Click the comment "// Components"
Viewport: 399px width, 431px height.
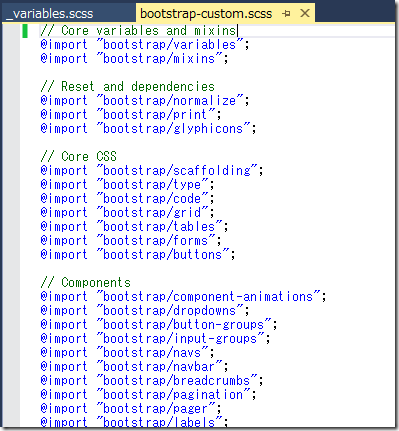85,283
